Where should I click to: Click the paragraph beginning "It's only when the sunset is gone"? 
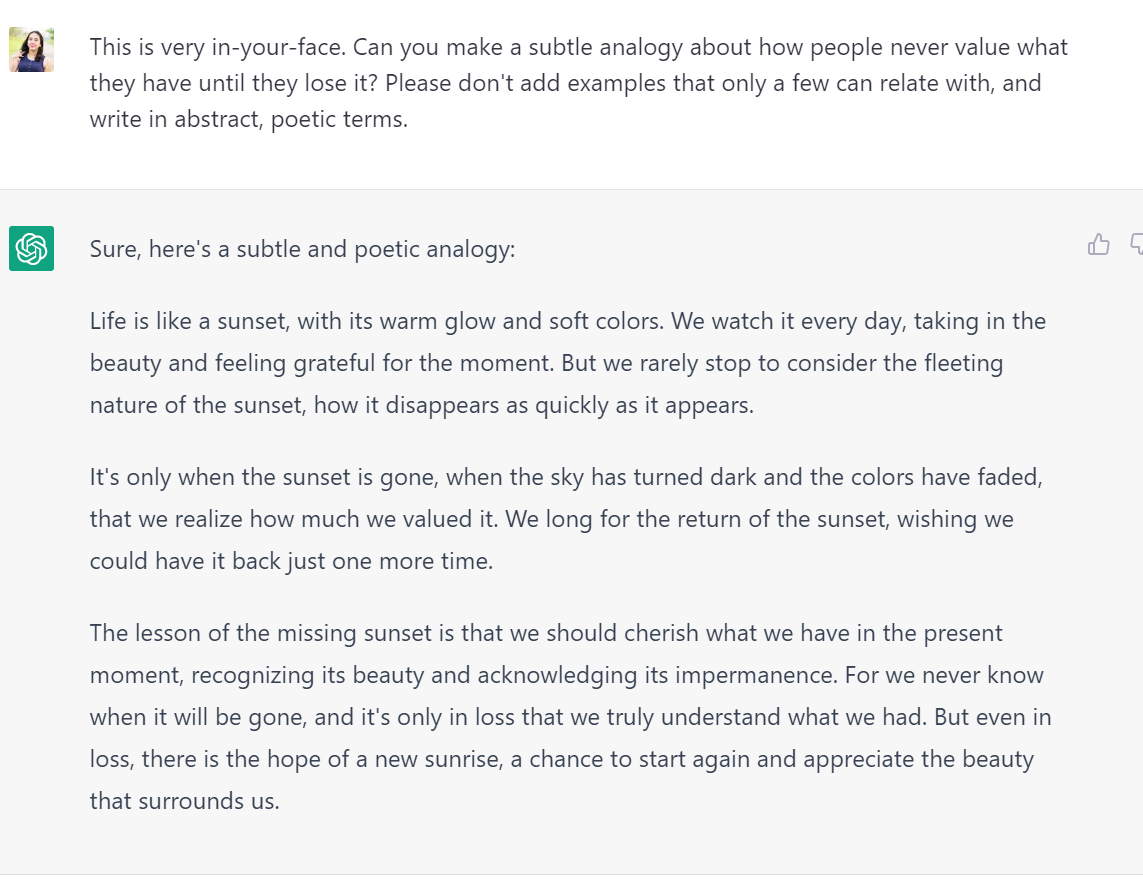coord(566,519)
